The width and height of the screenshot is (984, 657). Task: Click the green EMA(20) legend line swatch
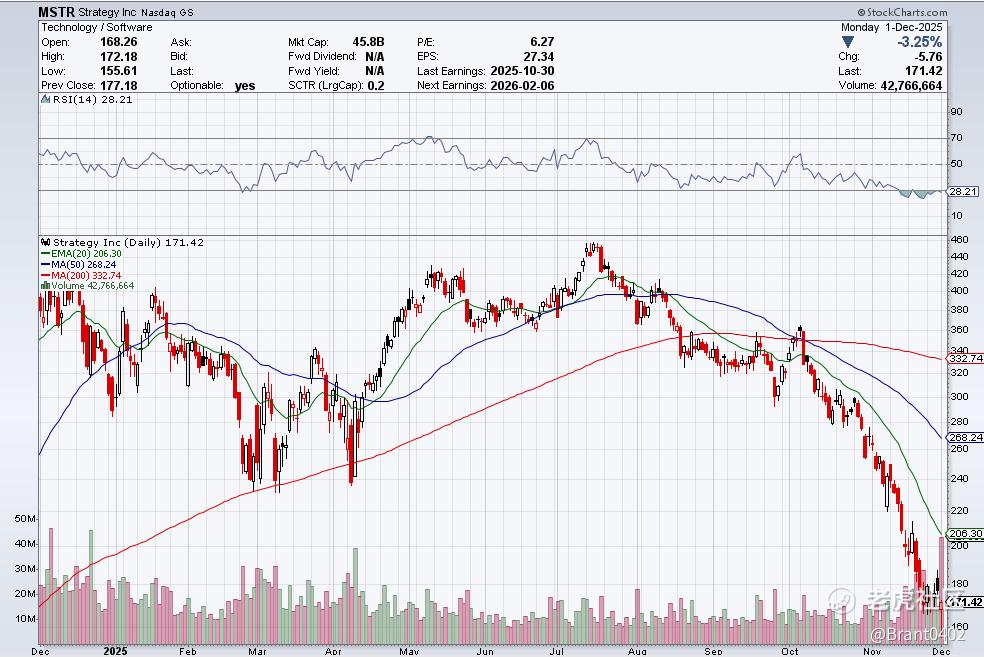click(x=45, y=254)
